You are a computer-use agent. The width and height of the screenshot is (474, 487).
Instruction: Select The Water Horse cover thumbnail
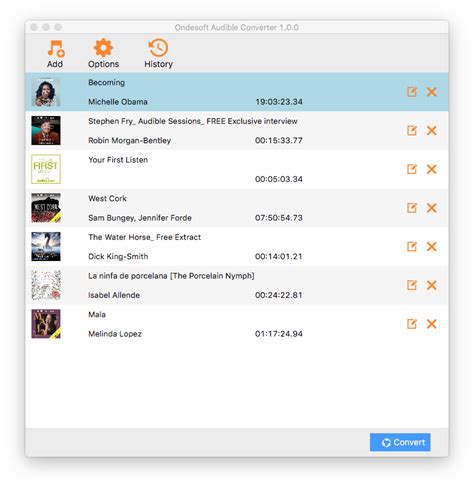[x=46, y=246]
